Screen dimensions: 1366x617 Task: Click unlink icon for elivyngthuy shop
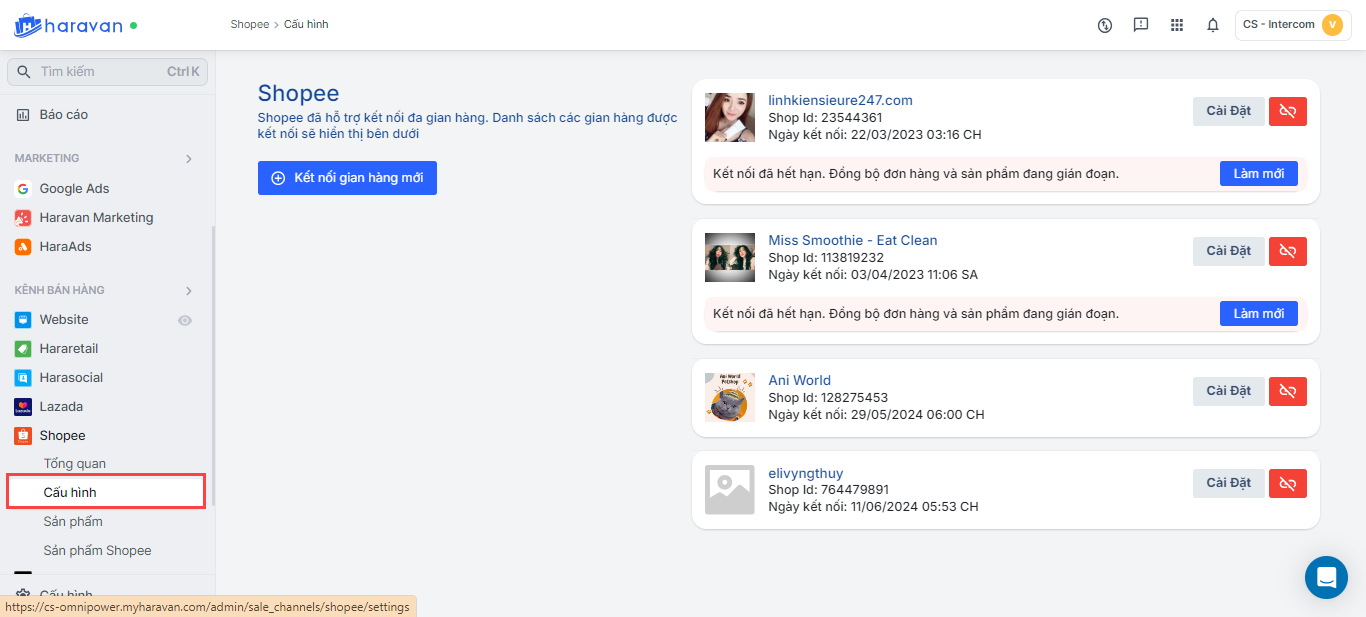pyautogui.click(x=1287, y=483)
